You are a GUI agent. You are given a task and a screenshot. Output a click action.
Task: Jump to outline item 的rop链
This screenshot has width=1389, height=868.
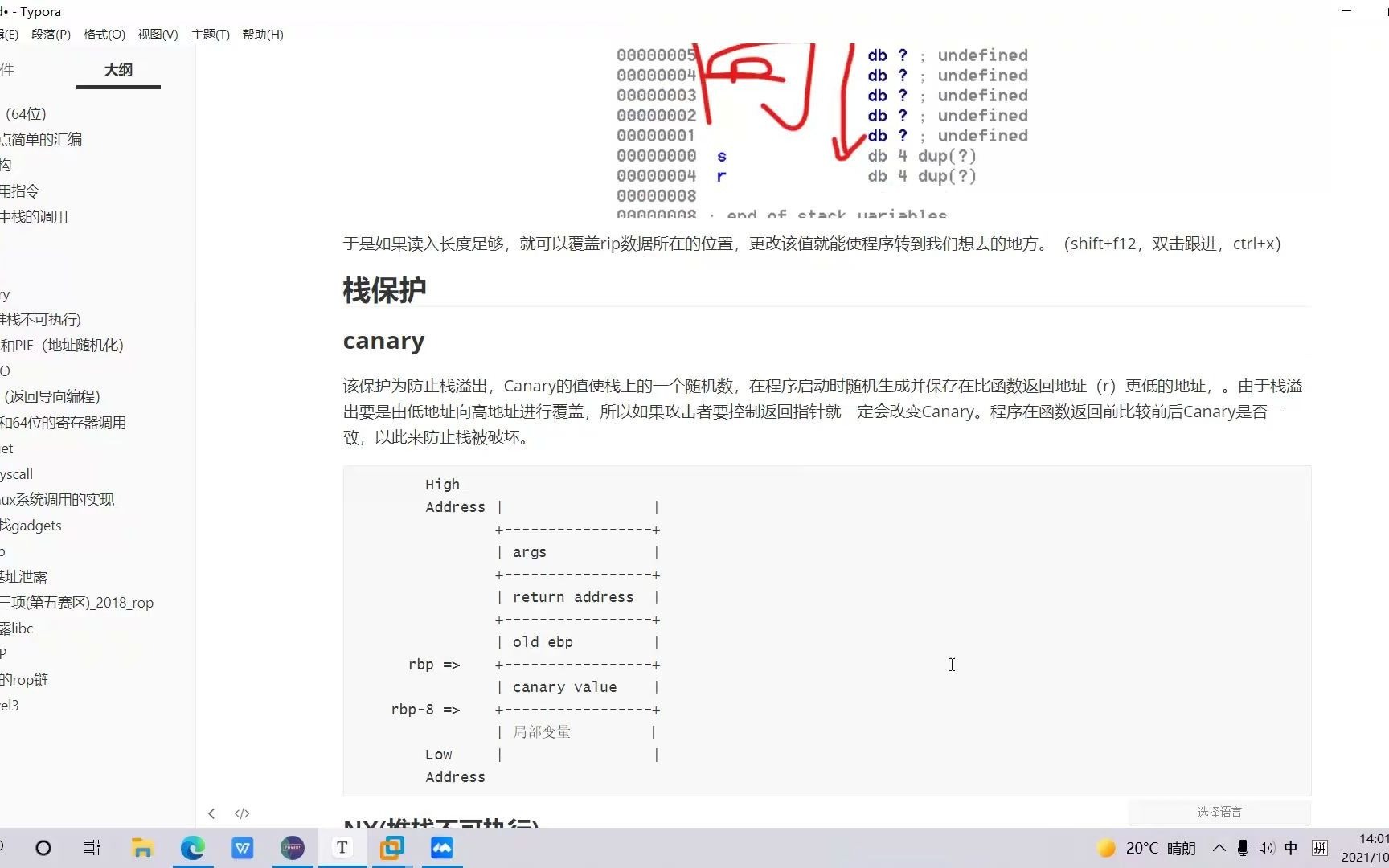[x=24, y=680]
